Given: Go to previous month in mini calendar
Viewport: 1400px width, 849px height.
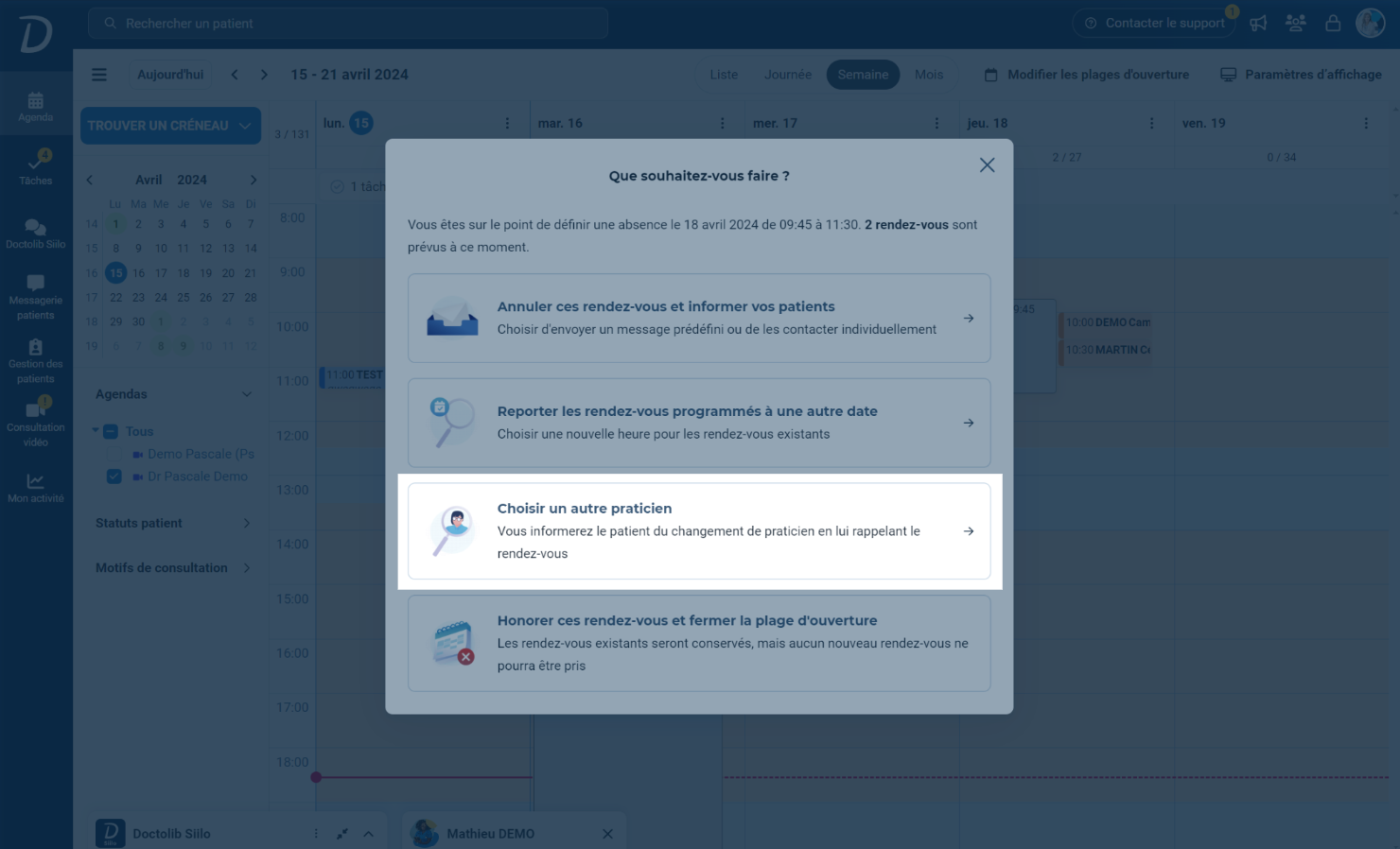Looking at the screenshot, I should (x=90, y=180).
